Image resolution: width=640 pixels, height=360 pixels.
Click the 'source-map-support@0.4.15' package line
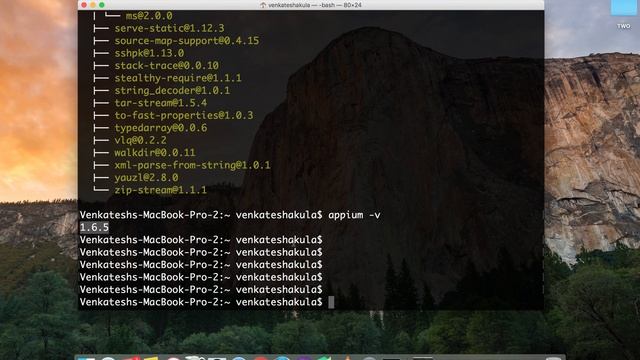point(187,41)
